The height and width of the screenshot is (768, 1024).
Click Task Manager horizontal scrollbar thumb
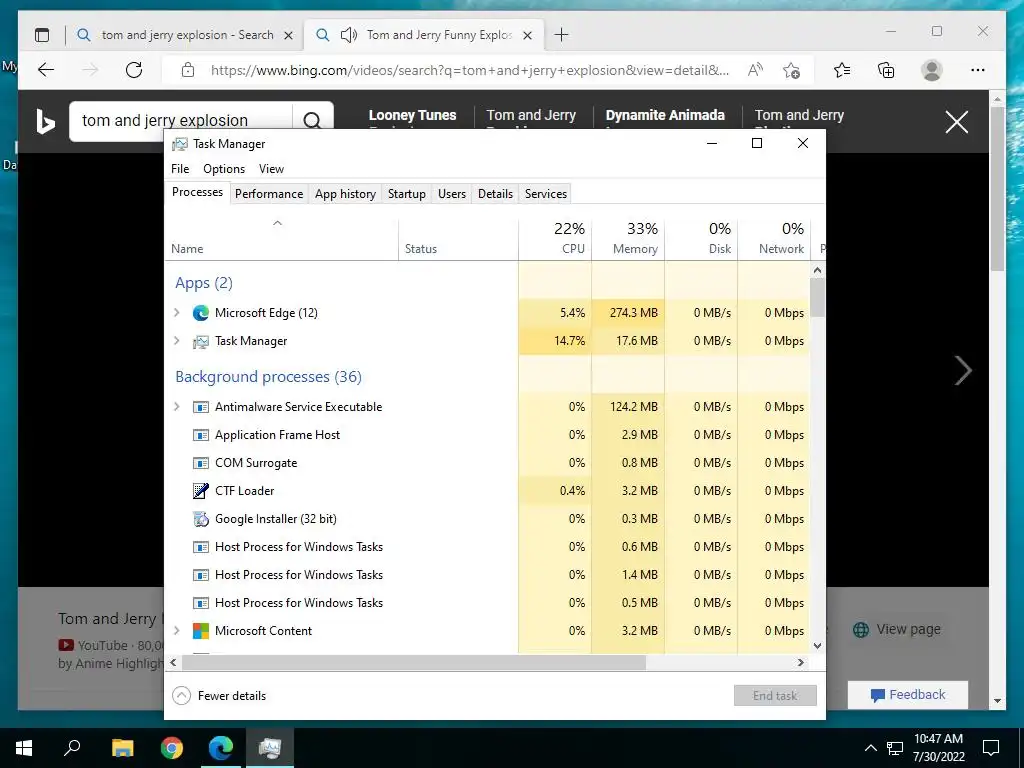[414, 662]
